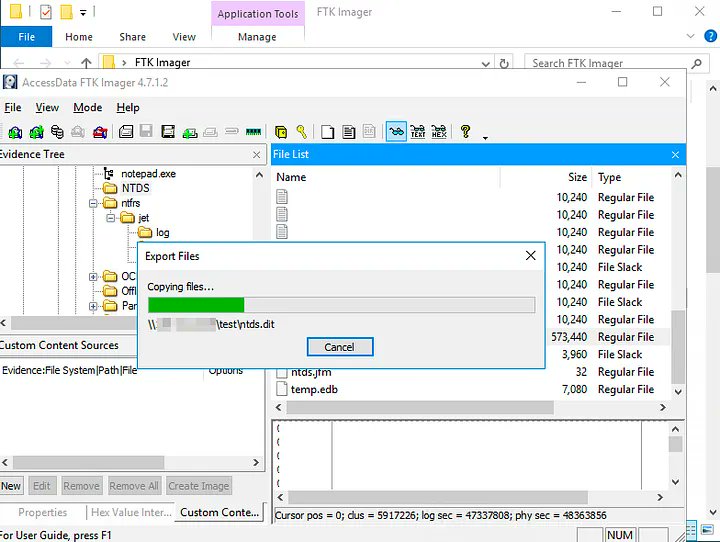Click the blue help icon in Explorer ribbon

(x=710, y=36)
